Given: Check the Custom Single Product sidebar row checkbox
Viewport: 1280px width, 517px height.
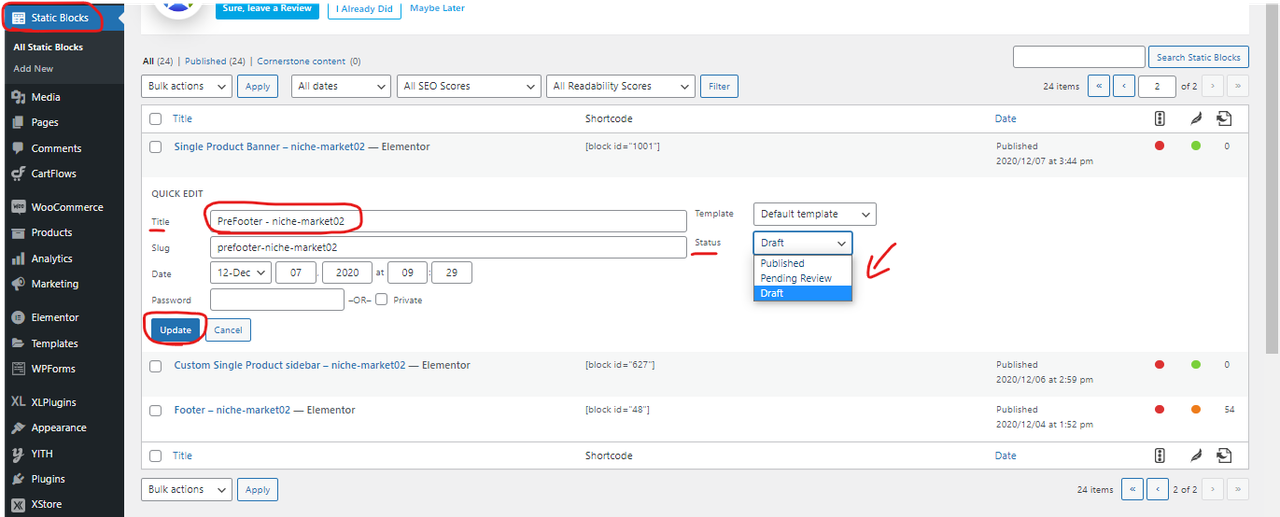Looking at the screenshot, I should click(155, 366).
